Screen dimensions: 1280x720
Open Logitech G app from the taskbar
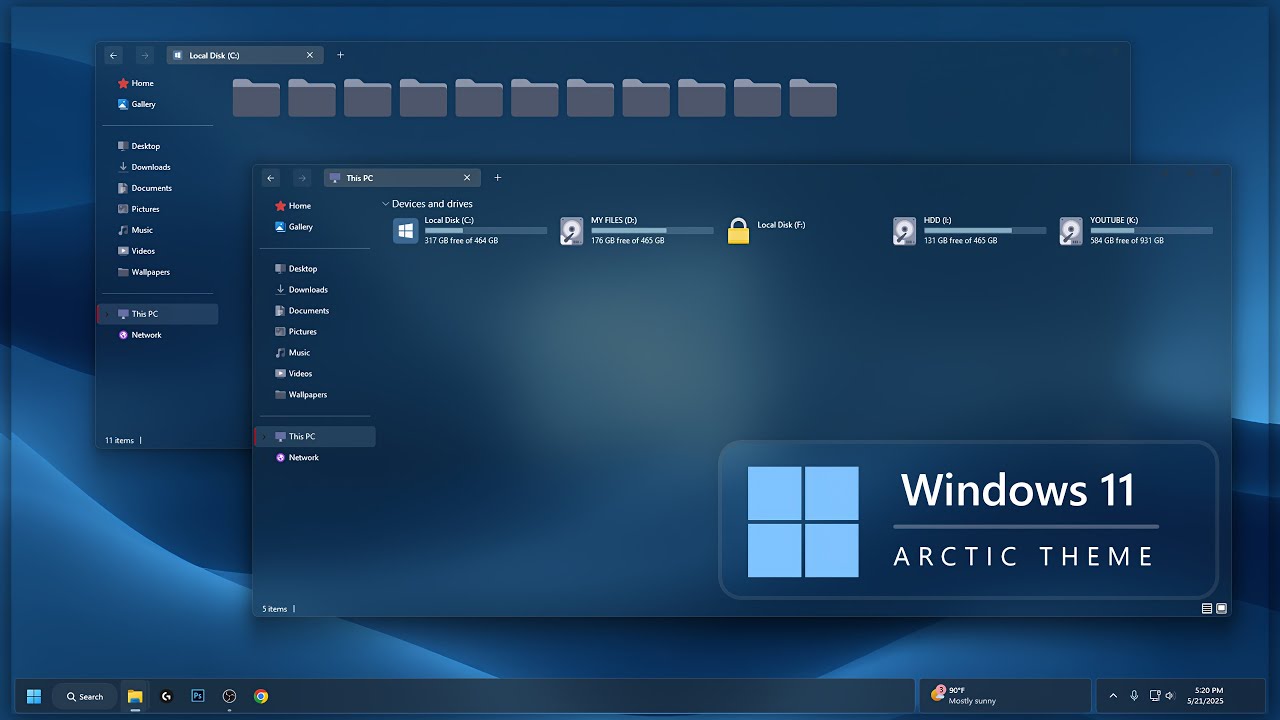pos(166,696)
